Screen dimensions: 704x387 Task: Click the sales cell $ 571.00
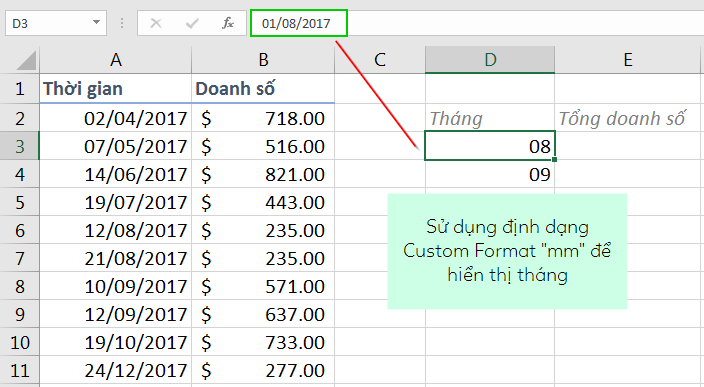(x=263, y=286)
